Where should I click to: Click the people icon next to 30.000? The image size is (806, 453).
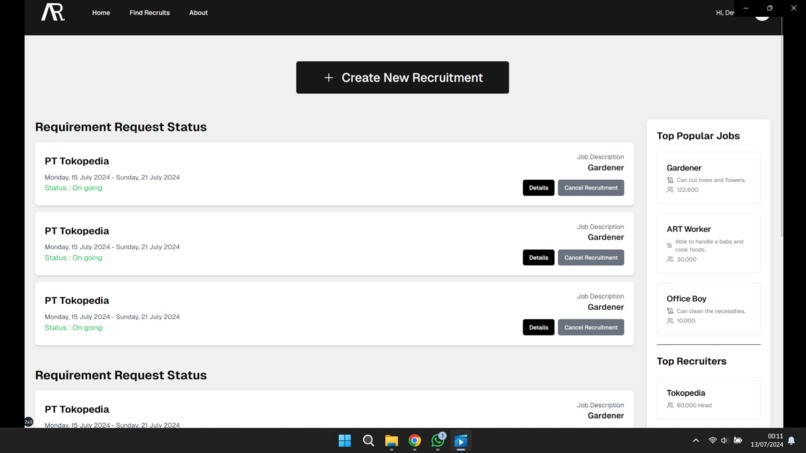tap(670, 259)
